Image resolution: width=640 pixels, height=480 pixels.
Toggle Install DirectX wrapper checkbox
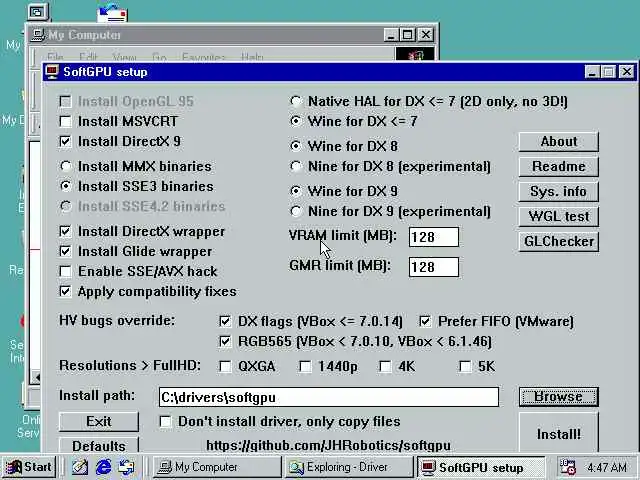[65, 231]
